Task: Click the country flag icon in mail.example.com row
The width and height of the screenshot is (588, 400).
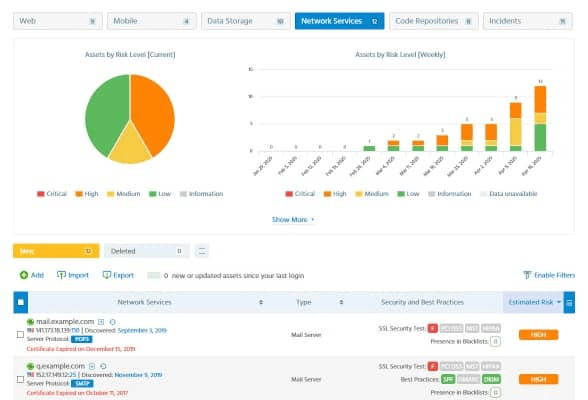Action: [30, 331]
